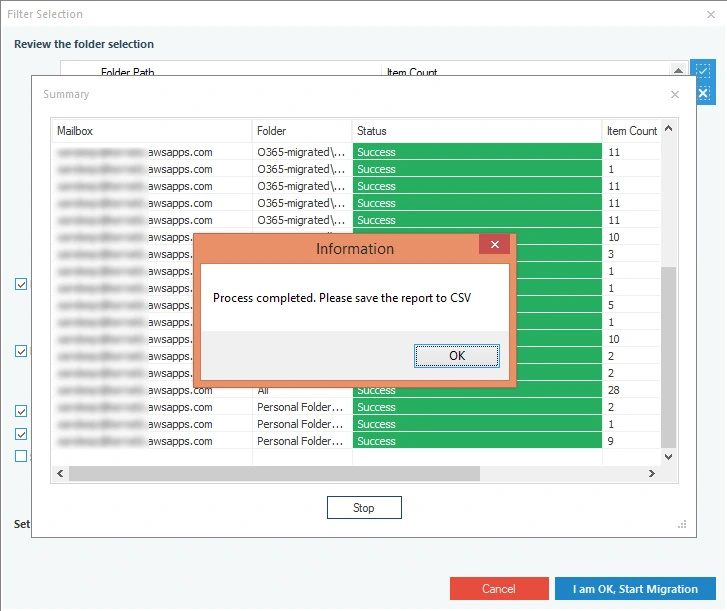The image size is (727, 611).
Task: Sort by the Mailbox column header
Action: 152,131
